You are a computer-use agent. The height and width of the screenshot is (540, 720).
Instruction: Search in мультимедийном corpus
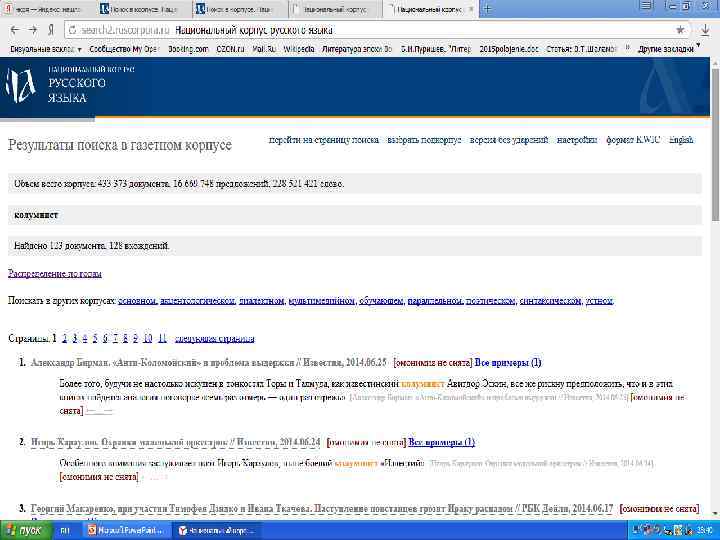pos(322,301)
